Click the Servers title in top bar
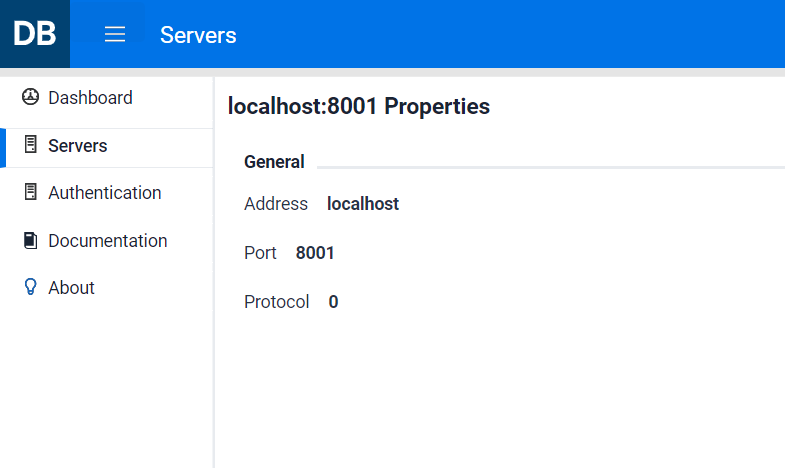 point(198,35)
